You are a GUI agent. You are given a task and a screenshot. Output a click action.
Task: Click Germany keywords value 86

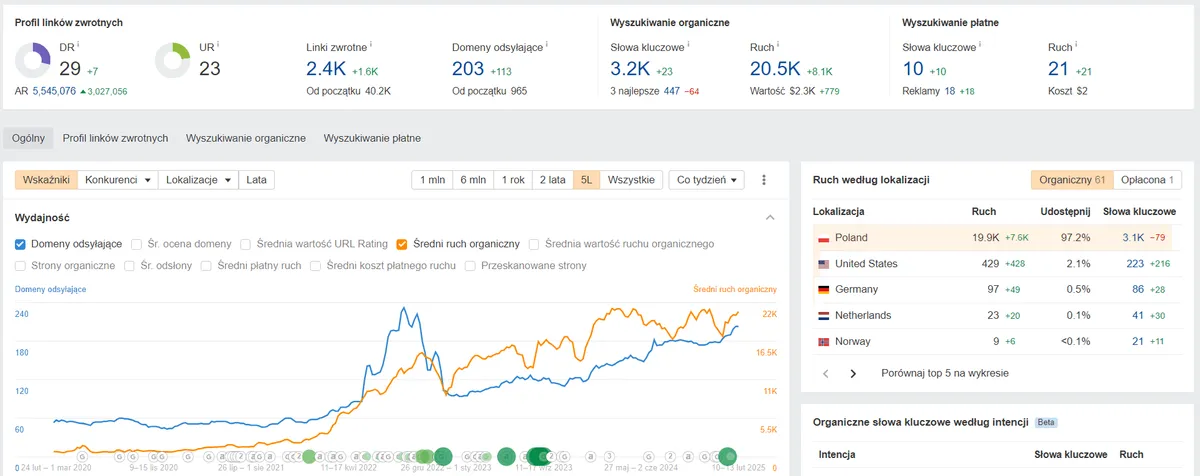tap(1137, 290)
